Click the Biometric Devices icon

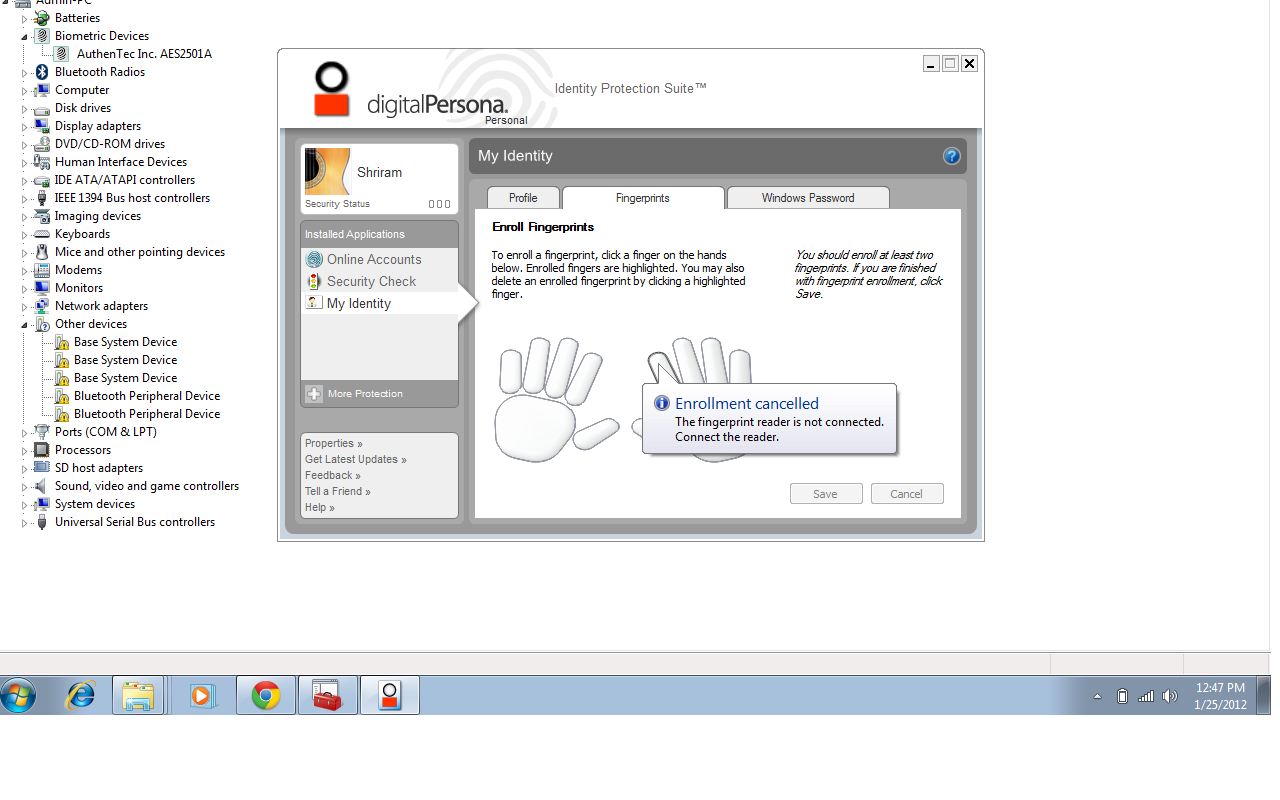(42, 36)
